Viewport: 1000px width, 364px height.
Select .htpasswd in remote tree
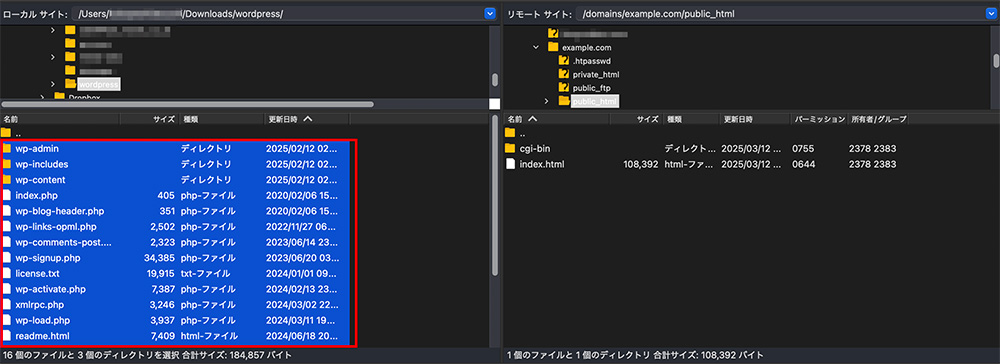[x=593, y=61]
